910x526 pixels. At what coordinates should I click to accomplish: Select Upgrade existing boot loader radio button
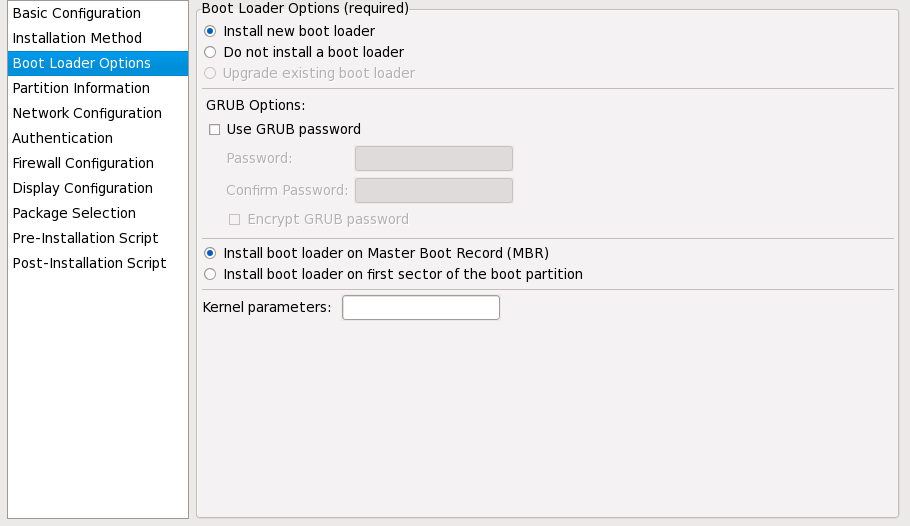[x=210, y=73]
